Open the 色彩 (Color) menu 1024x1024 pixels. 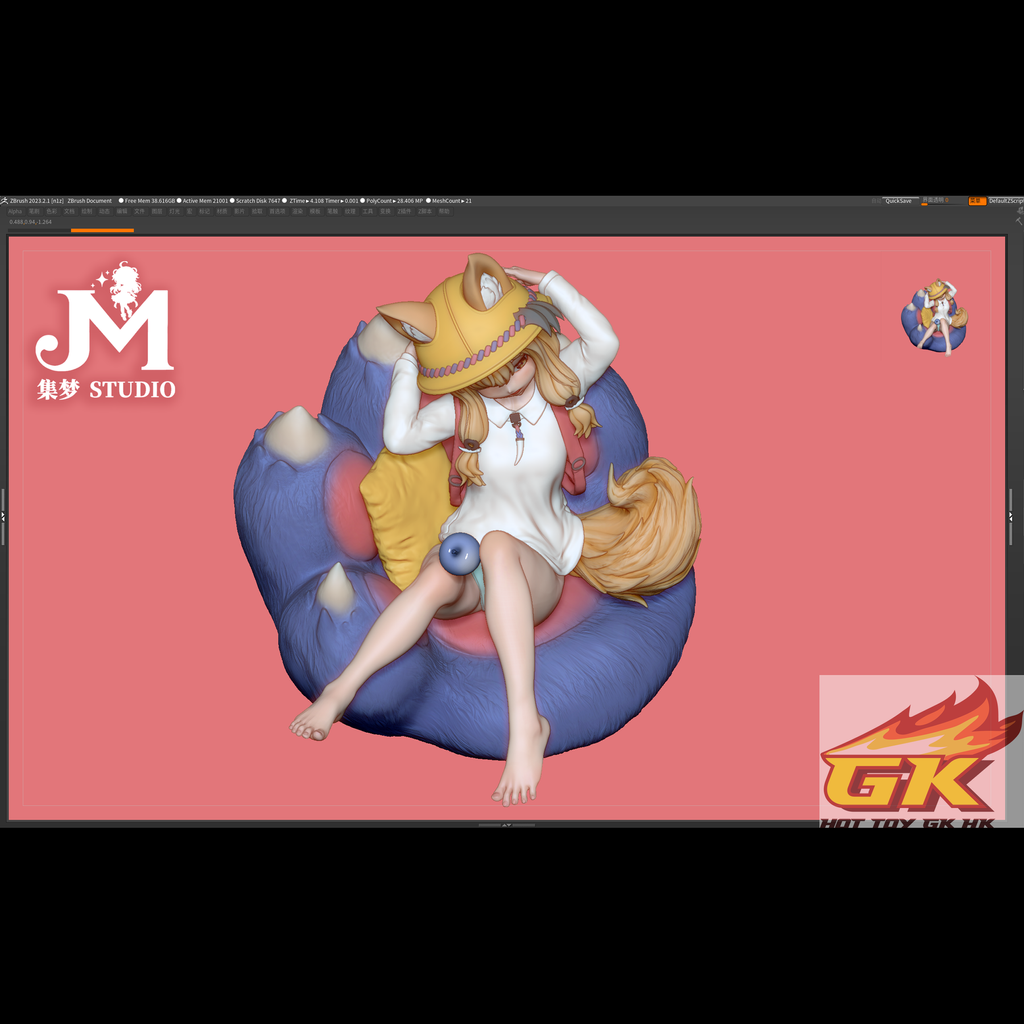coord(52,211)
